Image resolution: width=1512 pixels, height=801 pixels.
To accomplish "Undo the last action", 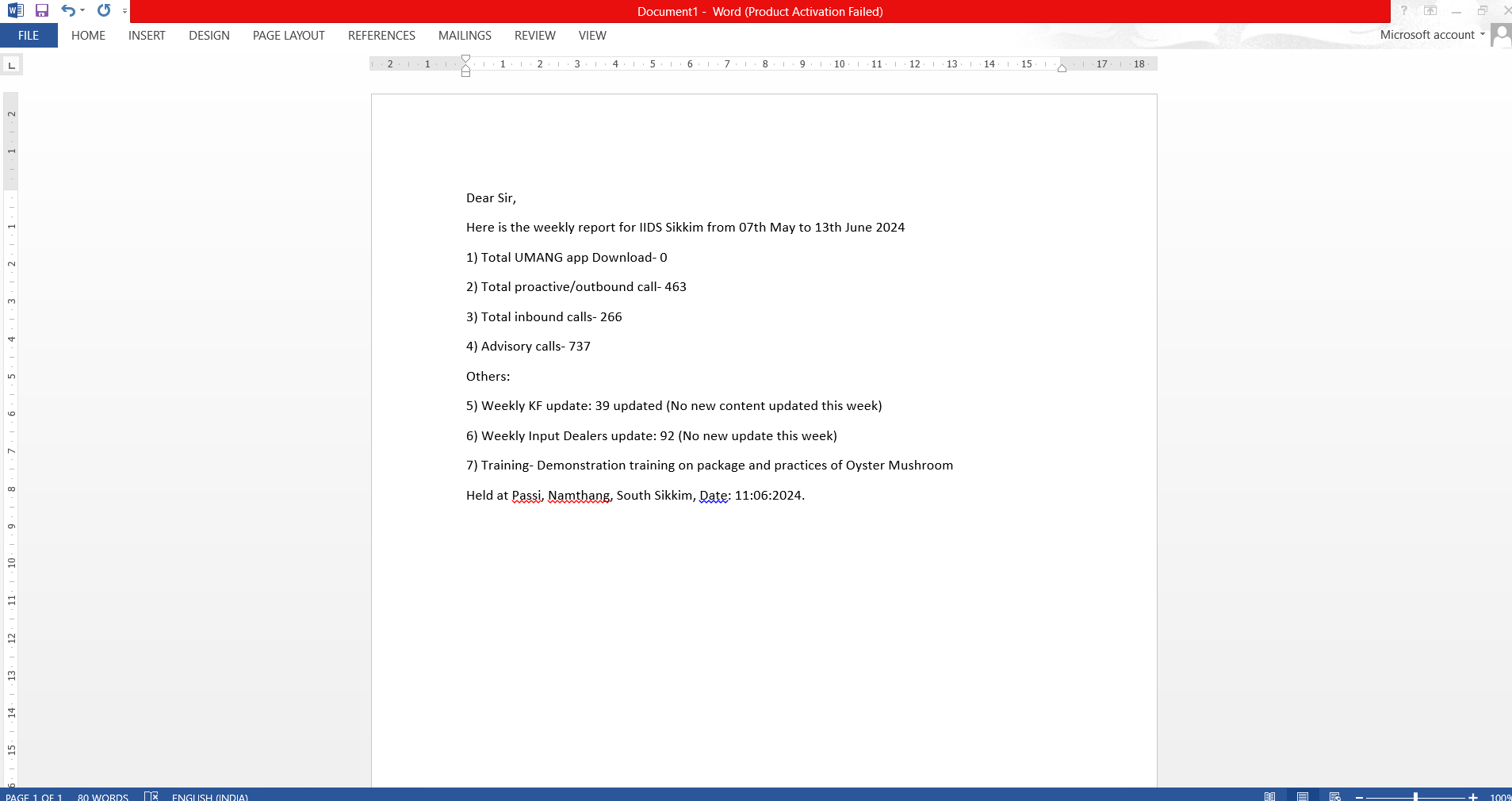I will click(68, 10).
